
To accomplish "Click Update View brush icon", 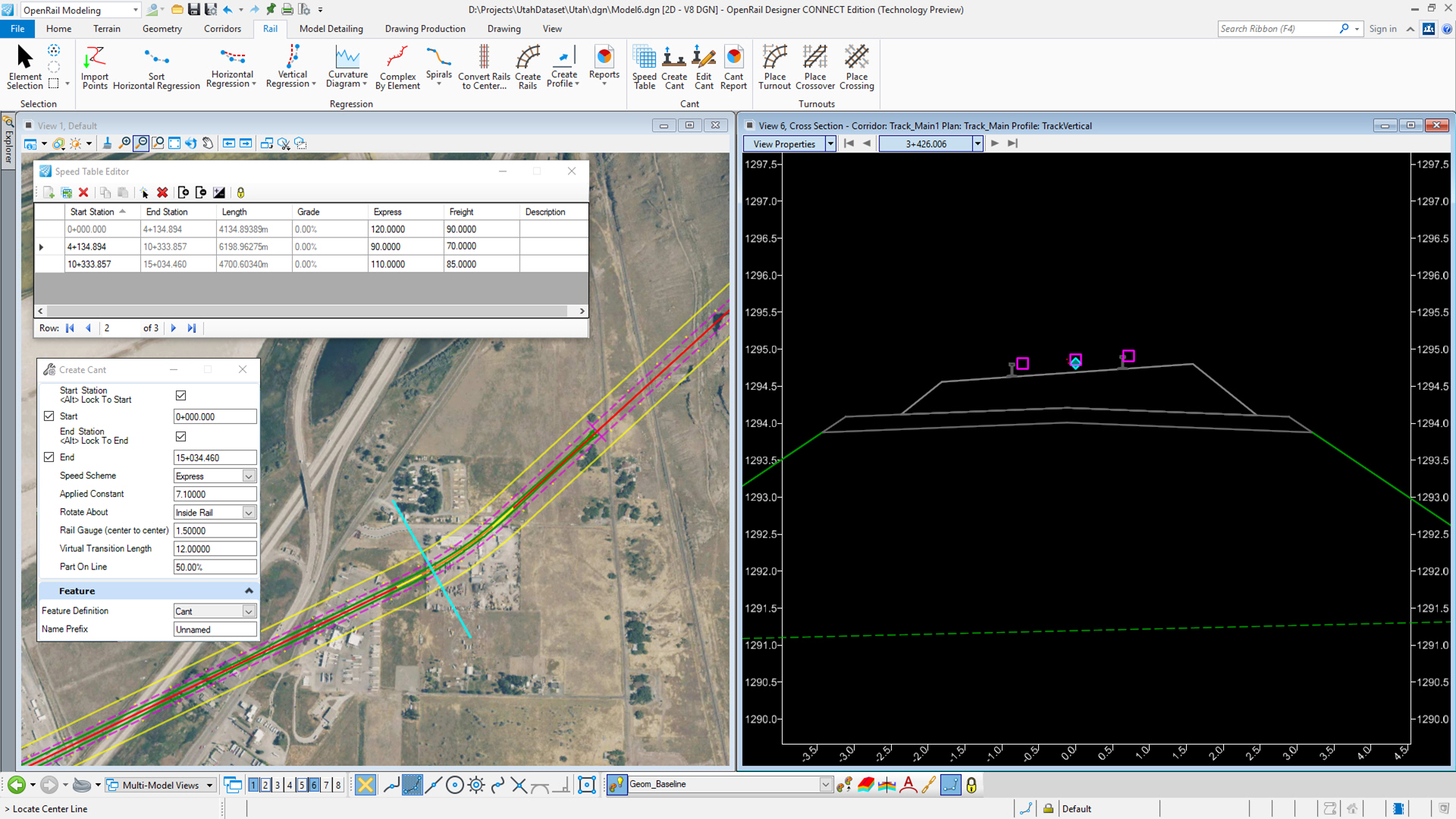I will (107, 143).
